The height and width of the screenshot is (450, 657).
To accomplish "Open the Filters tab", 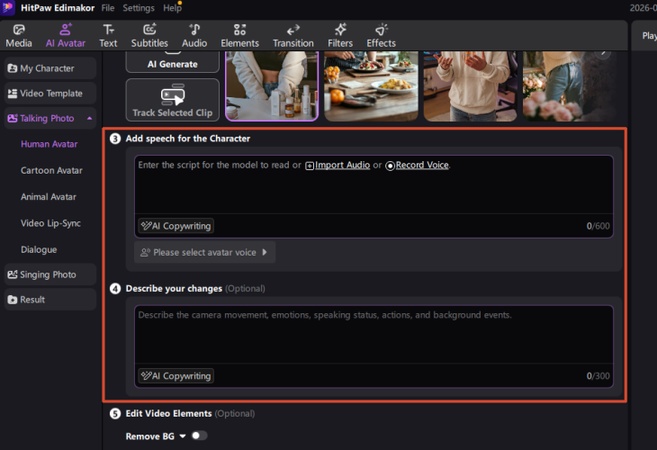I will [340, 36].
